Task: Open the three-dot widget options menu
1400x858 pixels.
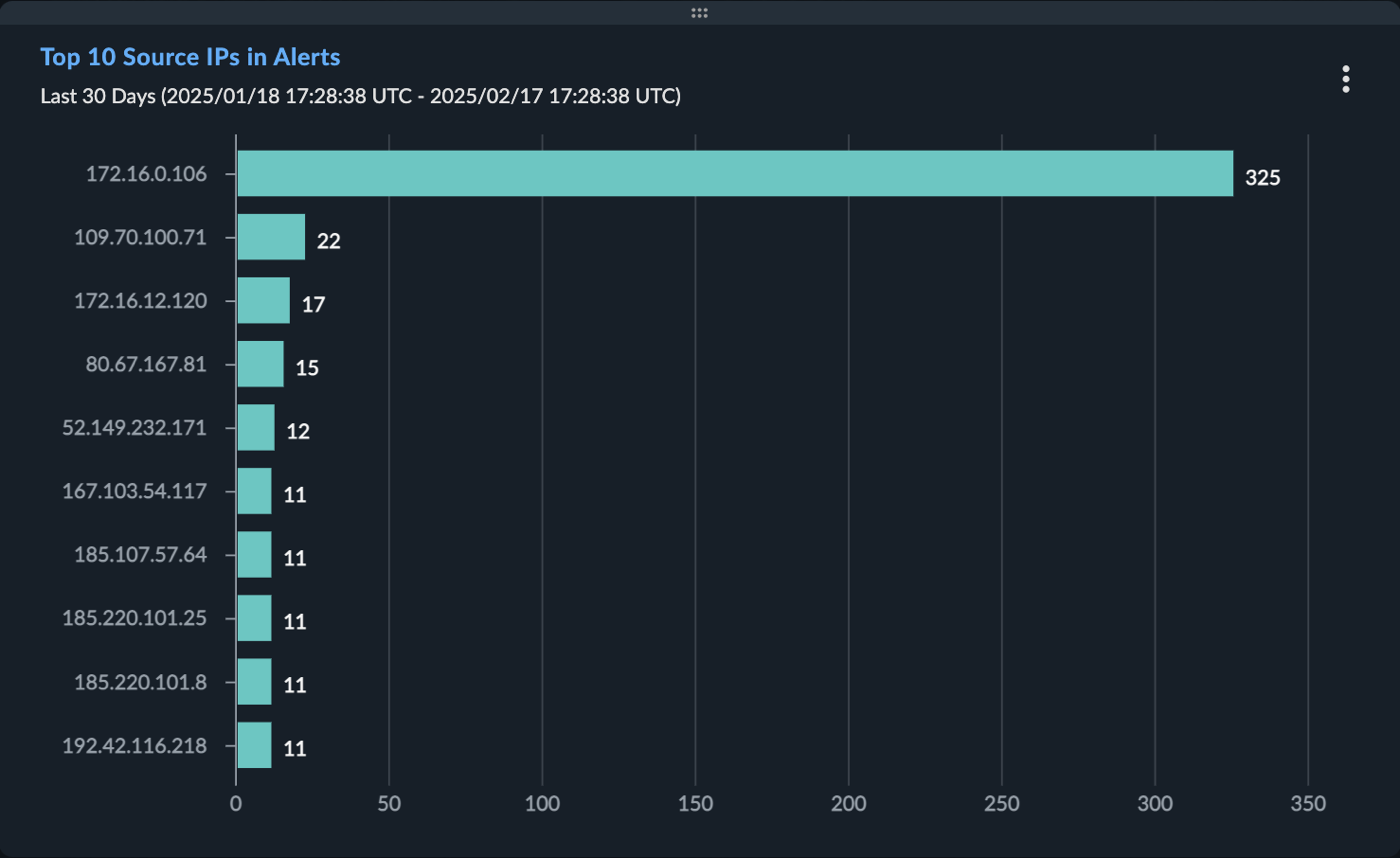Action: (1346, 79)
